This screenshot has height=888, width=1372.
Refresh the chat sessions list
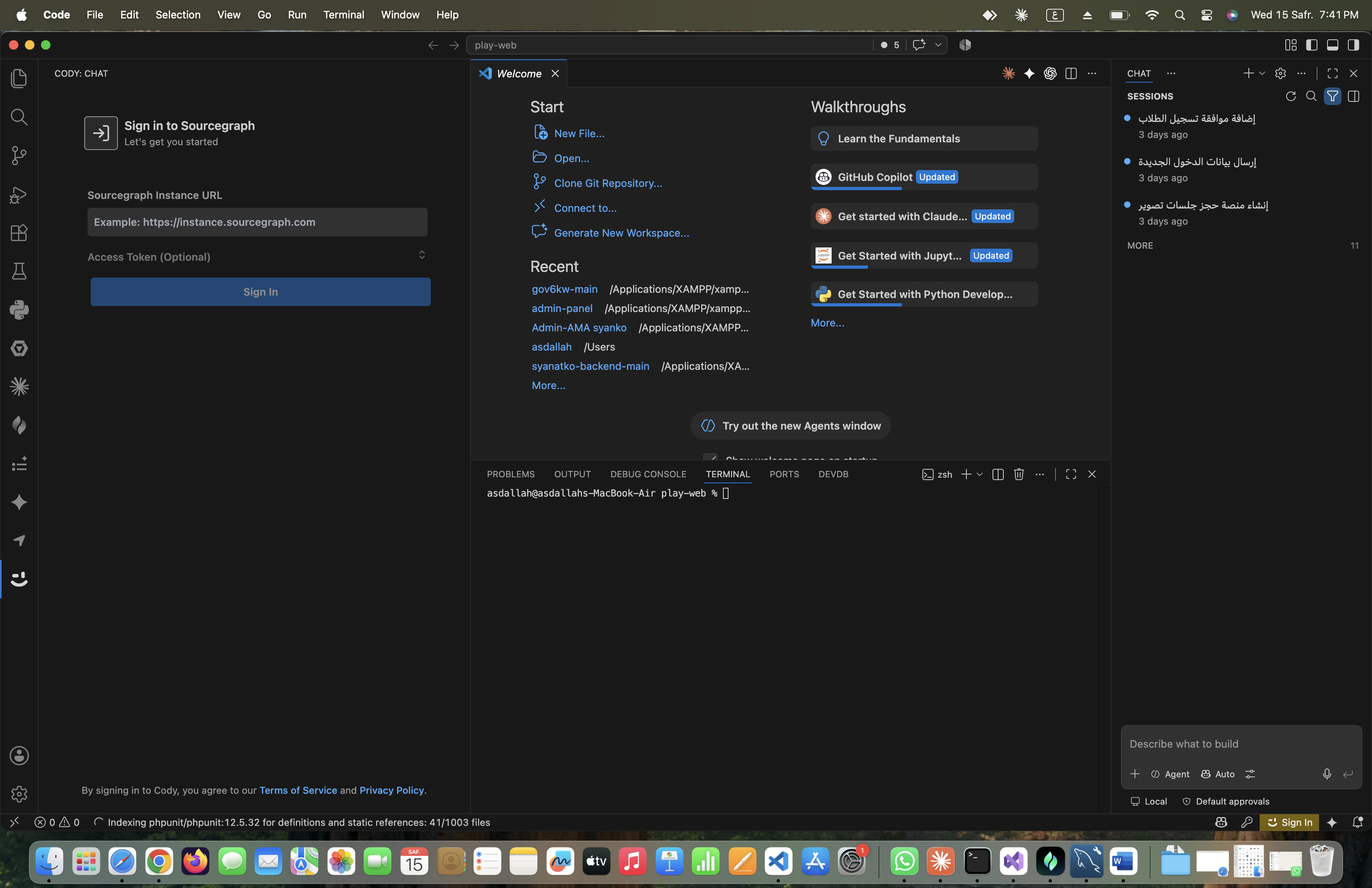1291,96
